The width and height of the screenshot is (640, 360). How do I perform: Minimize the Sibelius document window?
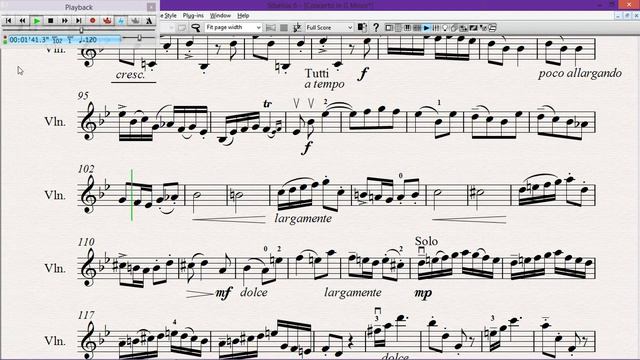pyautogui.click(x=618, y=16)
